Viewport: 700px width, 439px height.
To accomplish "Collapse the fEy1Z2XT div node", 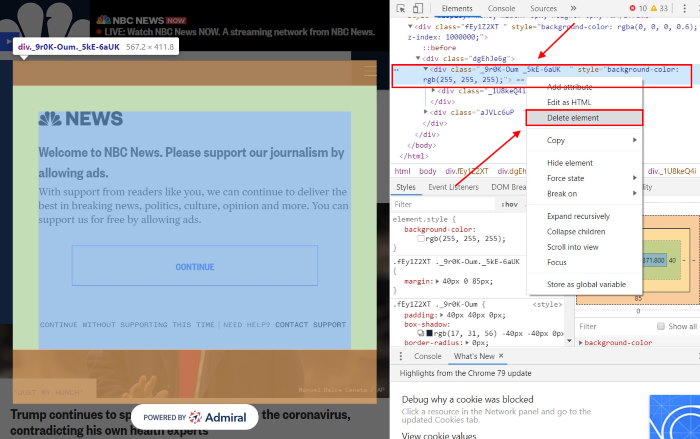I will (410, 27).
